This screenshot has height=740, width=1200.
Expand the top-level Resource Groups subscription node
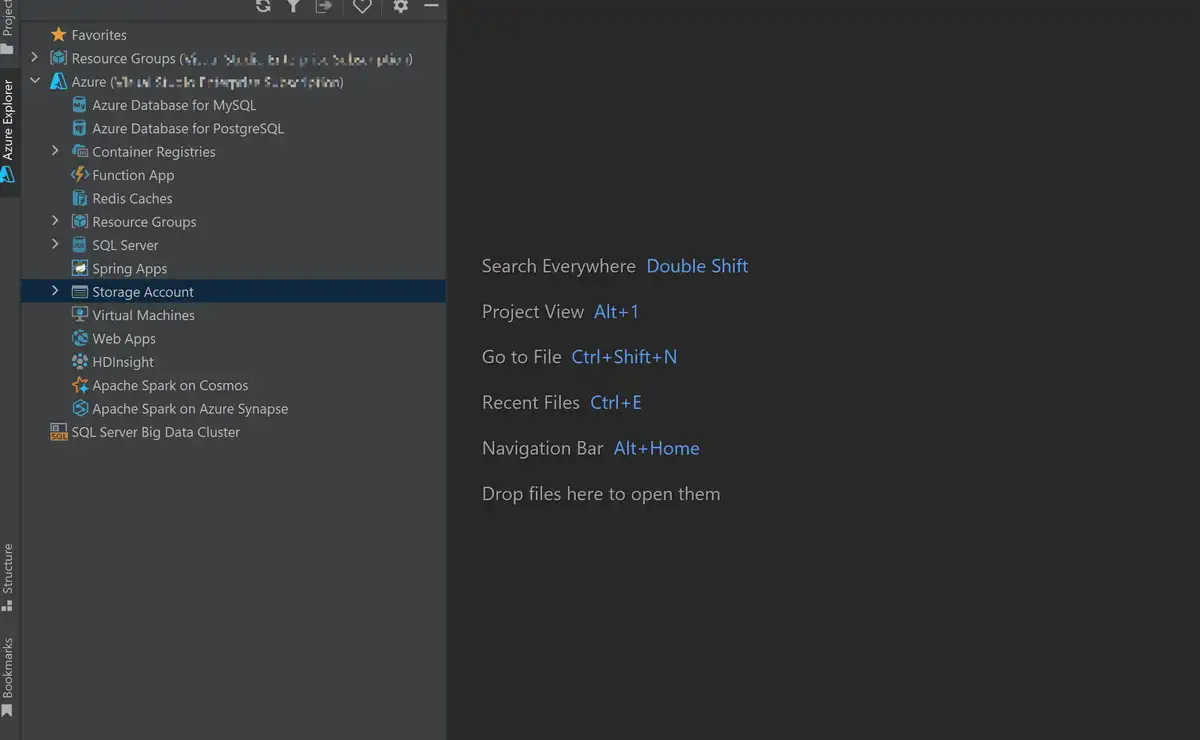[x=35, y=58]
